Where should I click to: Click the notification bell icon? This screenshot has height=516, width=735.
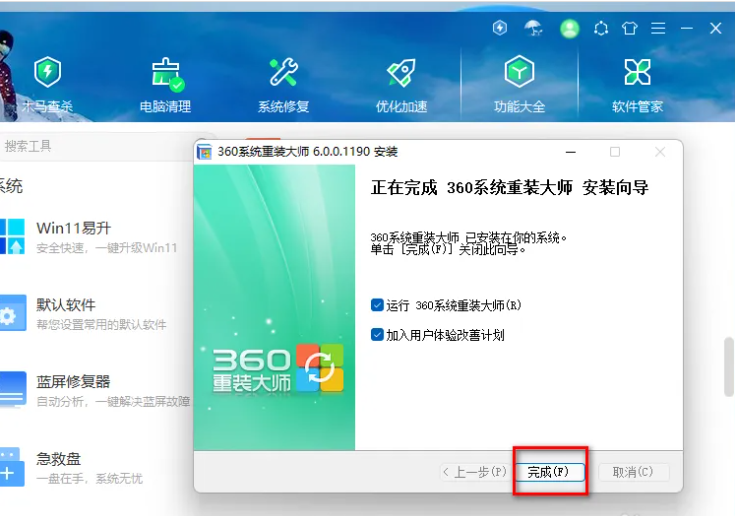tap(601, 29)
